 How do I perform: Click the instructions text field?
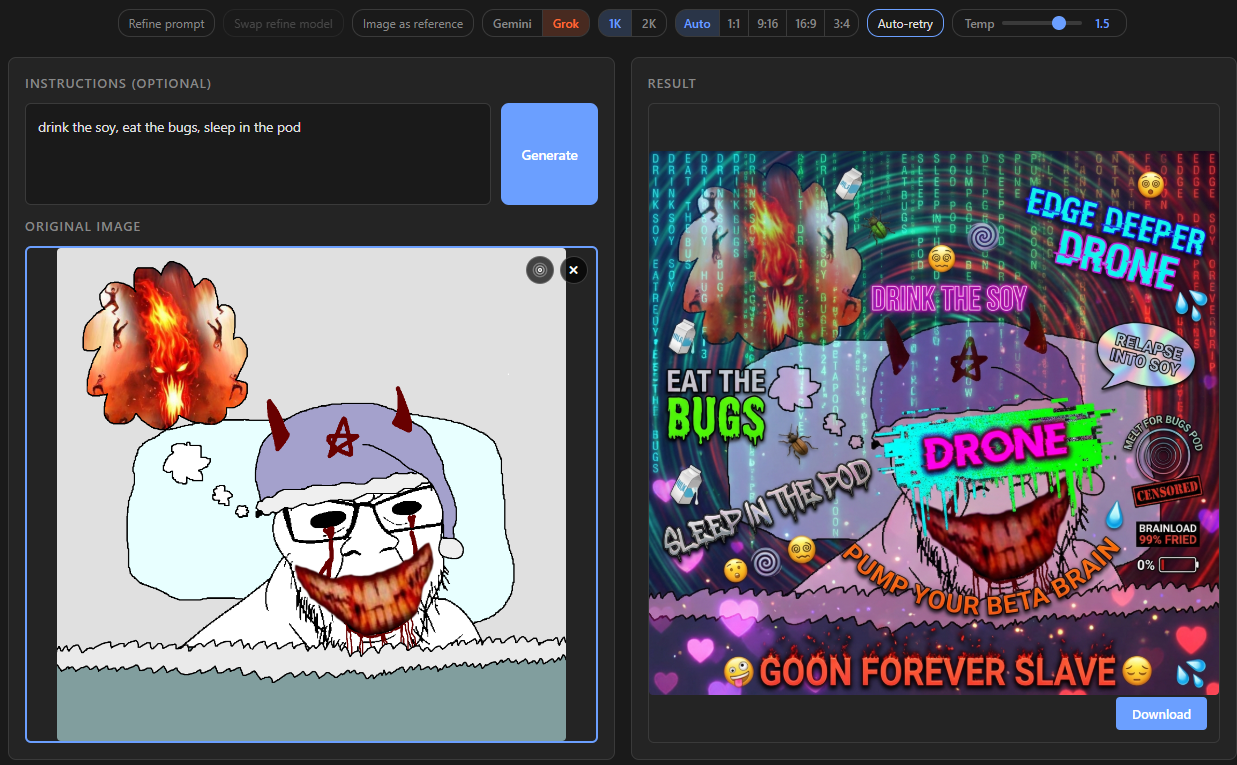[x=258, y=154]
